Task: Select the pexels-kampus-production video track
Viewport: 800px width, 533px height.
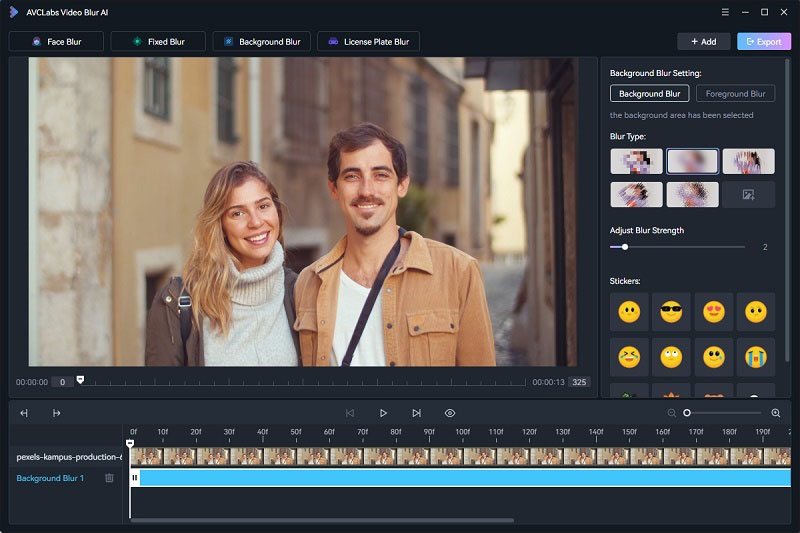Action: tap(69, 456)
